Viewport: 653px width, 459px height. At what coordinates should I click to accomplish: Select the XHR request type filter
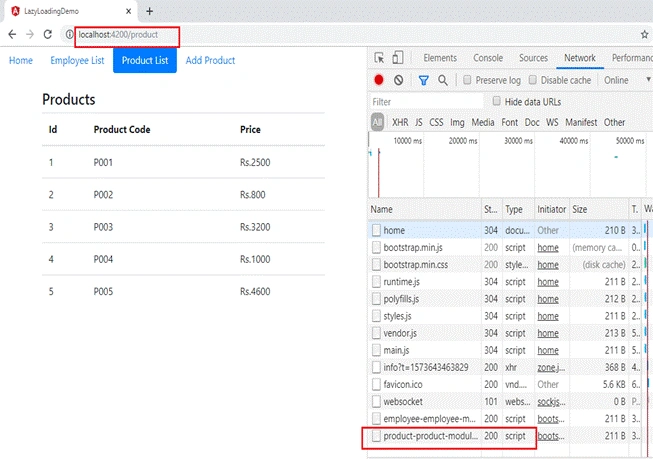[x=400, y=122]
